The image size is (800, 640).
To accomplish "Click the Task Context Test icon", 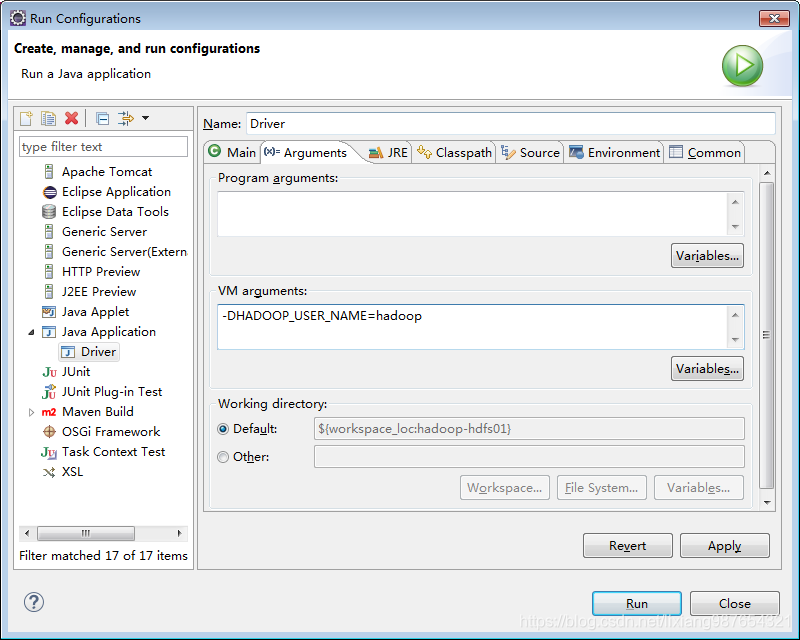I will pos(49,452).
